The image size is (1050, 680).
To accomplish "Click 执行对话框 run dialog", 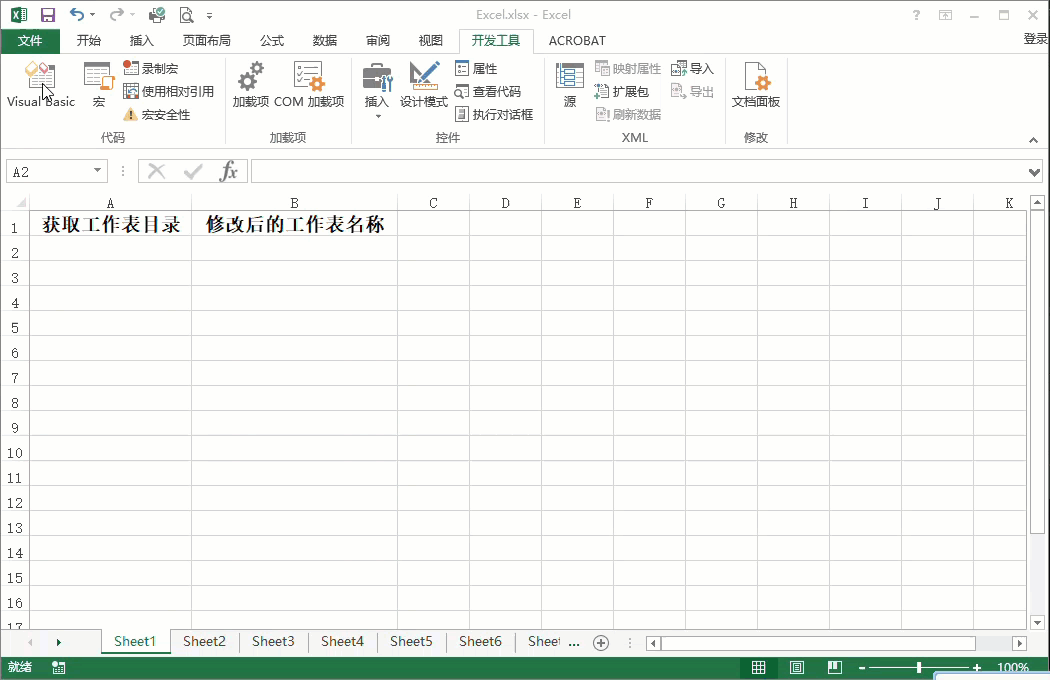I will (494, 115).
